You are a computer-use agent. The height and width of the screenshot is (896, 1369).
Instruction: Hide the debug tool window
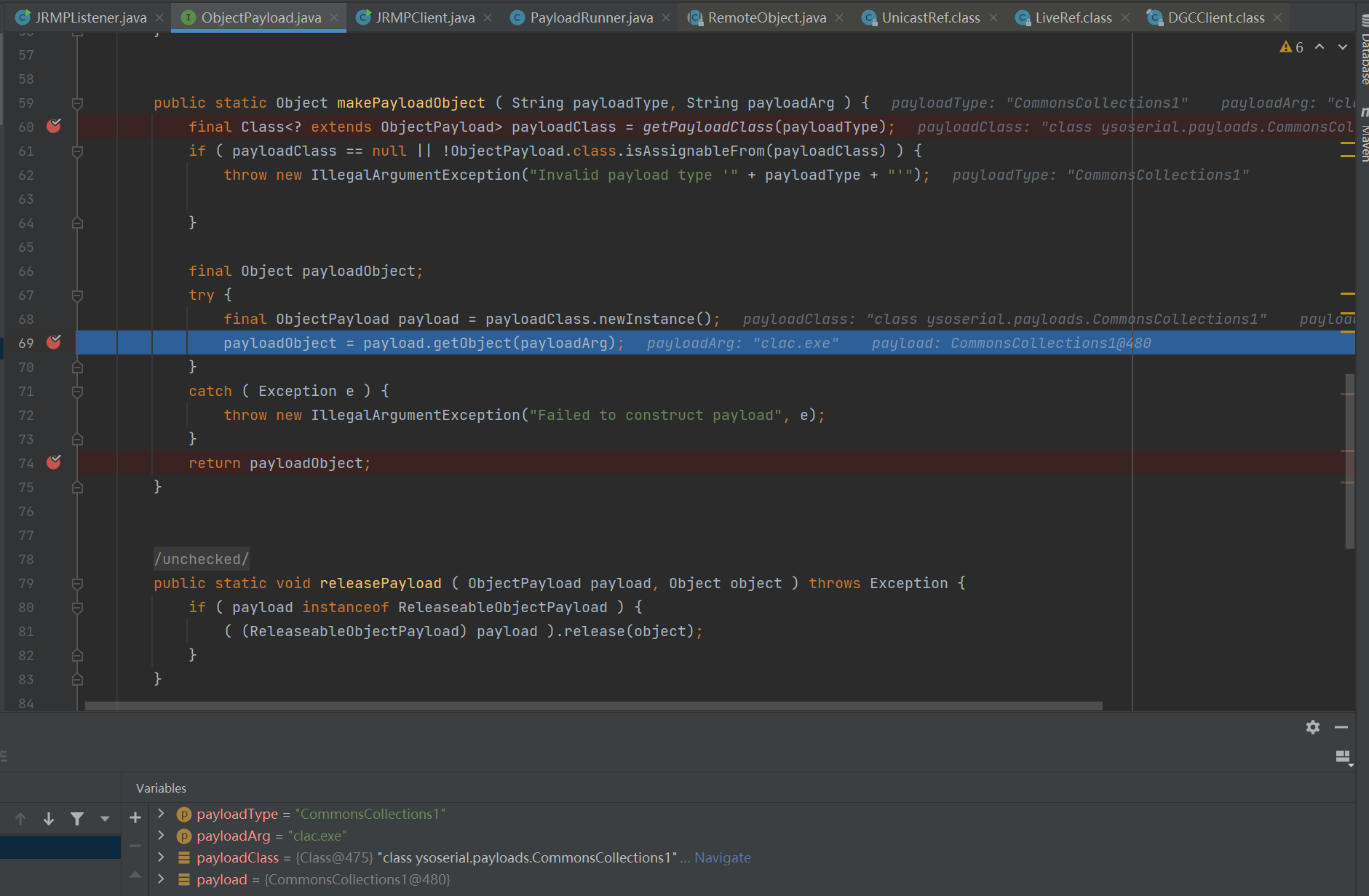coord(1341,727)
